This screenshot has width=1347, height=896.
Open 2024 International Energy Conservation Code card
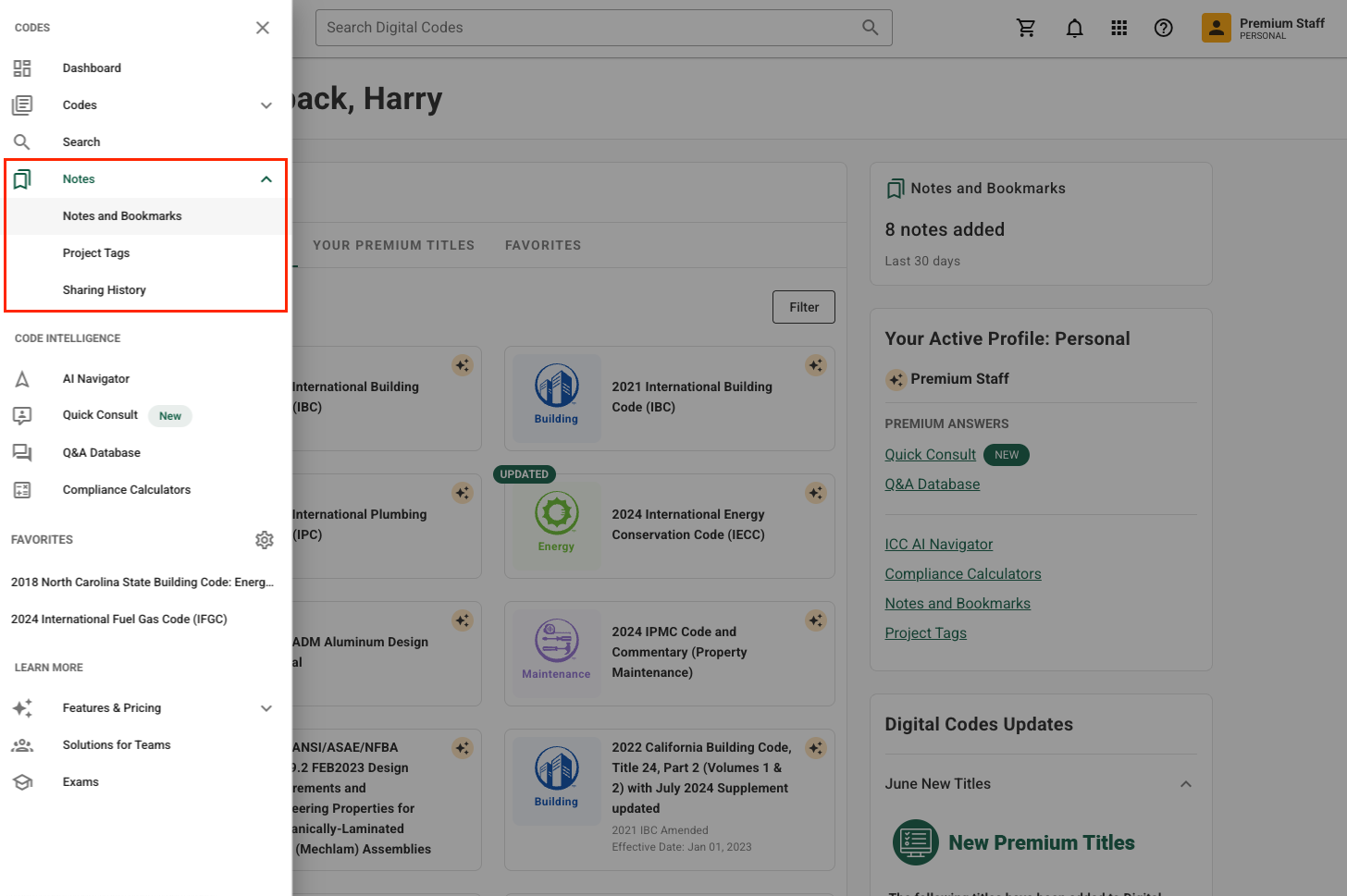670,526
